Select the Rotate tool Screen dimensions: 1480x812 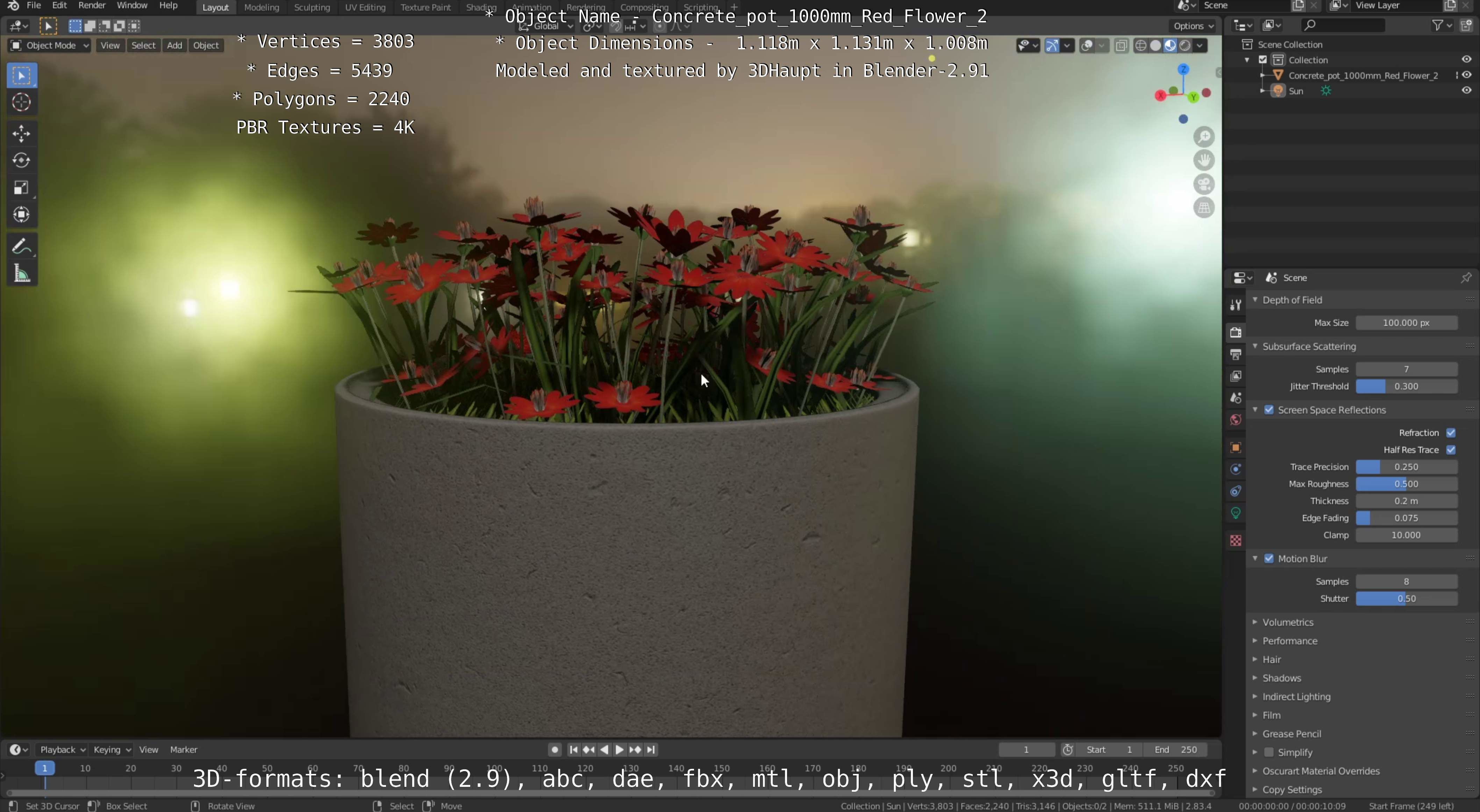[22, 160]
